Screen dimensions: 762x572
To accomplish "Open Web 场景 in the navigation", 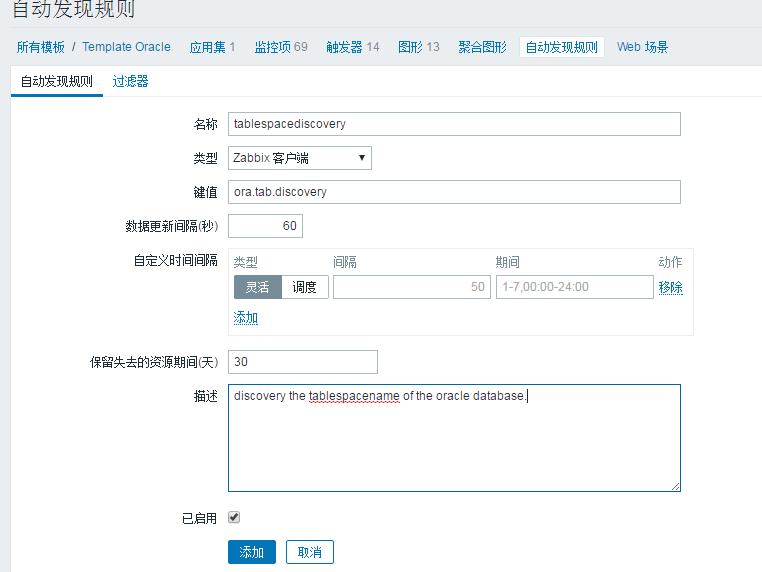I will (642, 47).
